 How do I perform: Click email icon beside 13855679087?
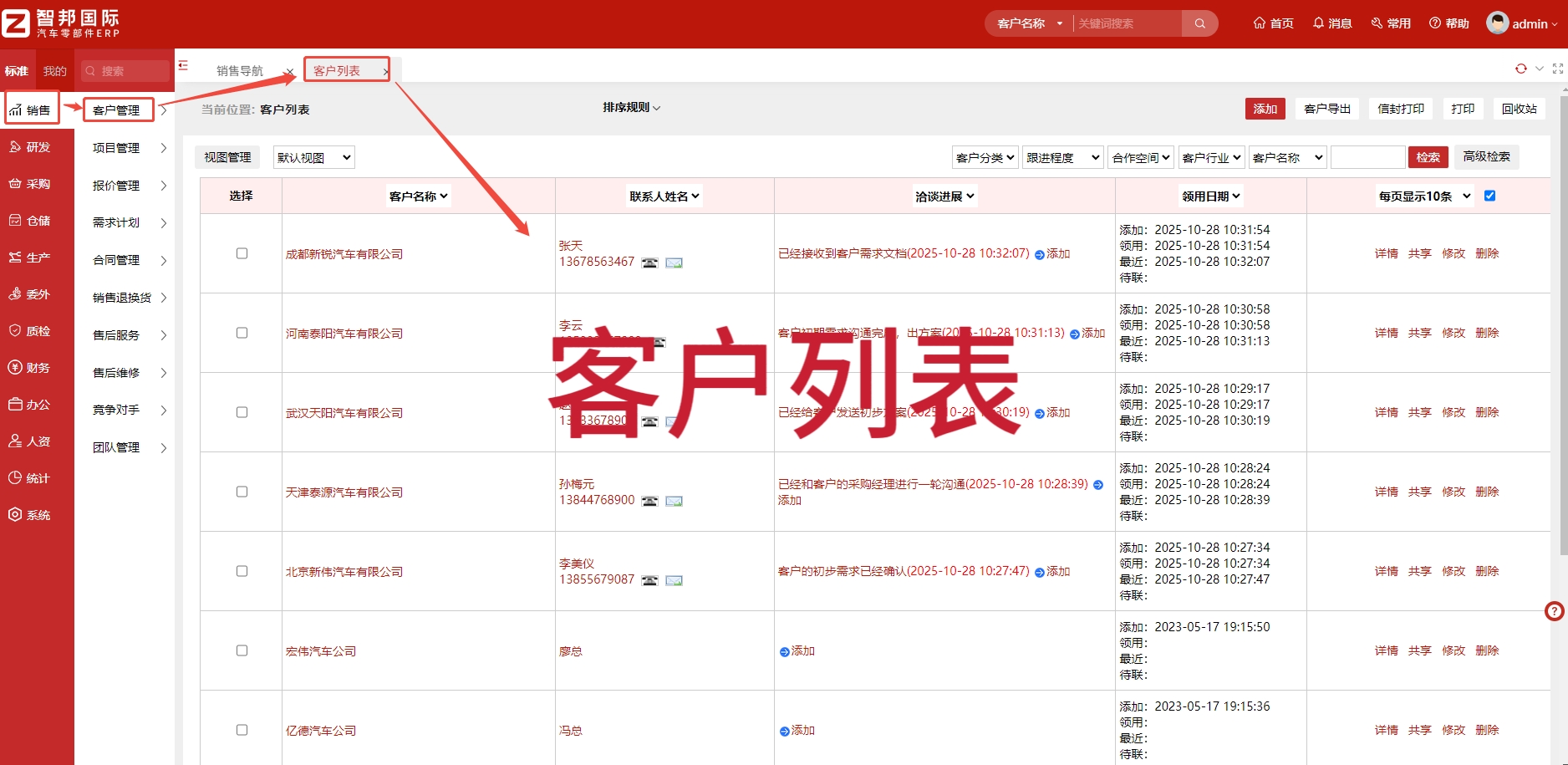[674, 580]
